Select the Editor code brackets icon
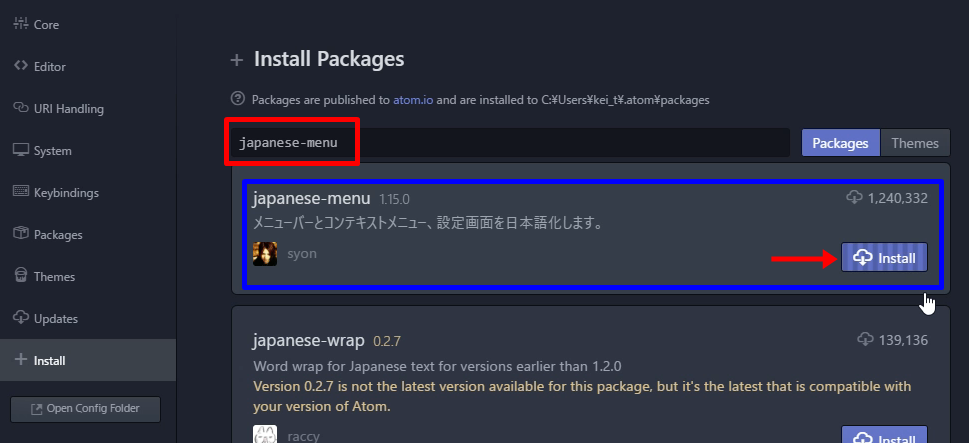Image resolution: width=969 pixels, height=443 pixels. [21, 65]
